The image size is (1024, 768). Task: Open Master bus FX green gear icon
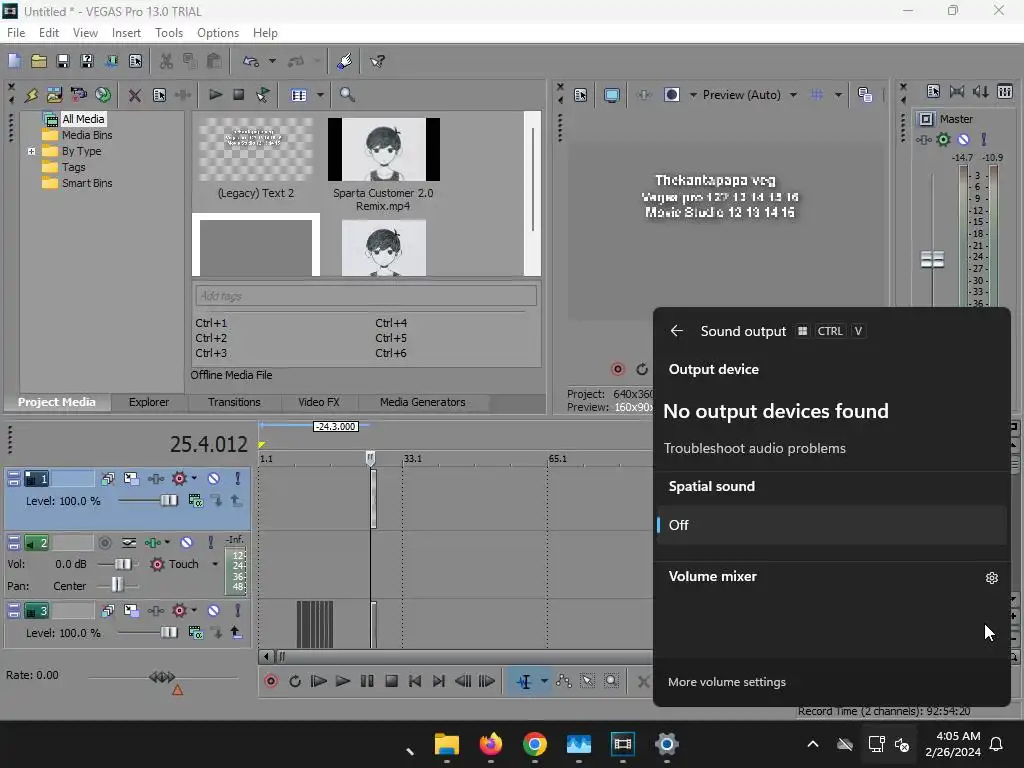click(944, 139)
